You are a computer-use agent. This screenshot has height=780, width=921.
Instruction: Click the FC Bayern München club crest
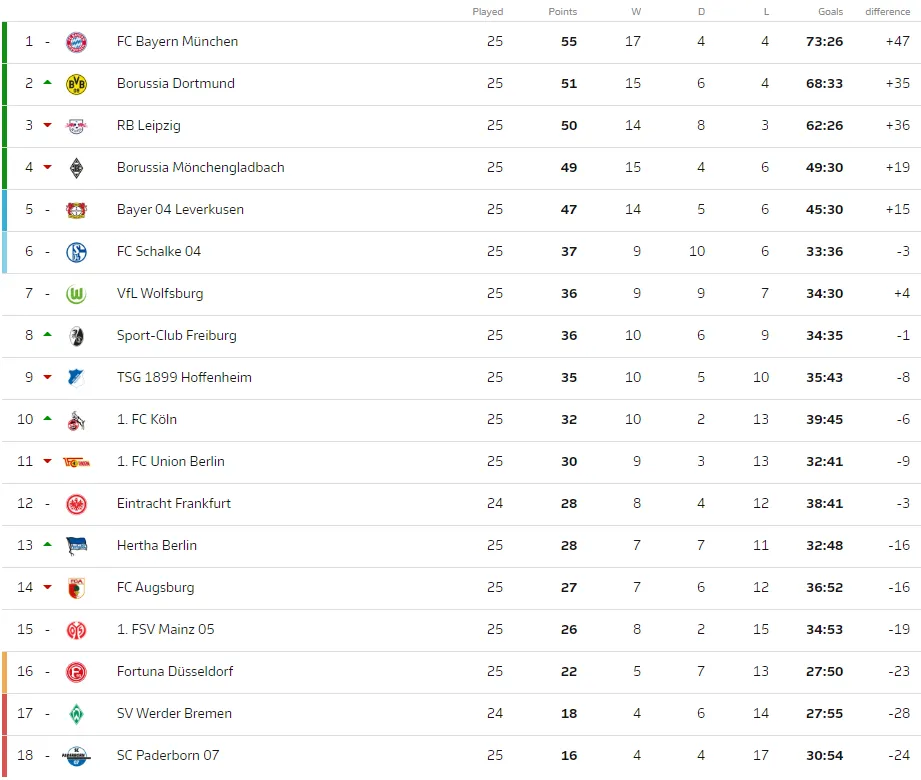coord(76,42)
